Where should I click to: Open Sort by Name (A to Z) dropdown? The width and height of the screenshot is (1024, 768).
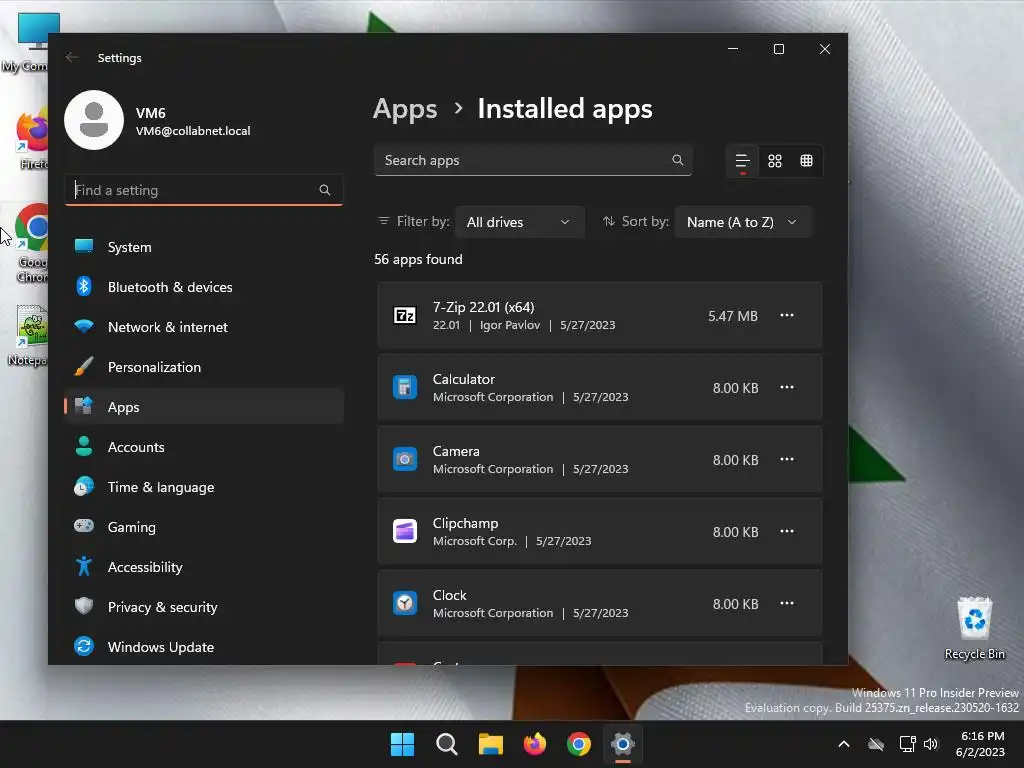coord(743,222)
